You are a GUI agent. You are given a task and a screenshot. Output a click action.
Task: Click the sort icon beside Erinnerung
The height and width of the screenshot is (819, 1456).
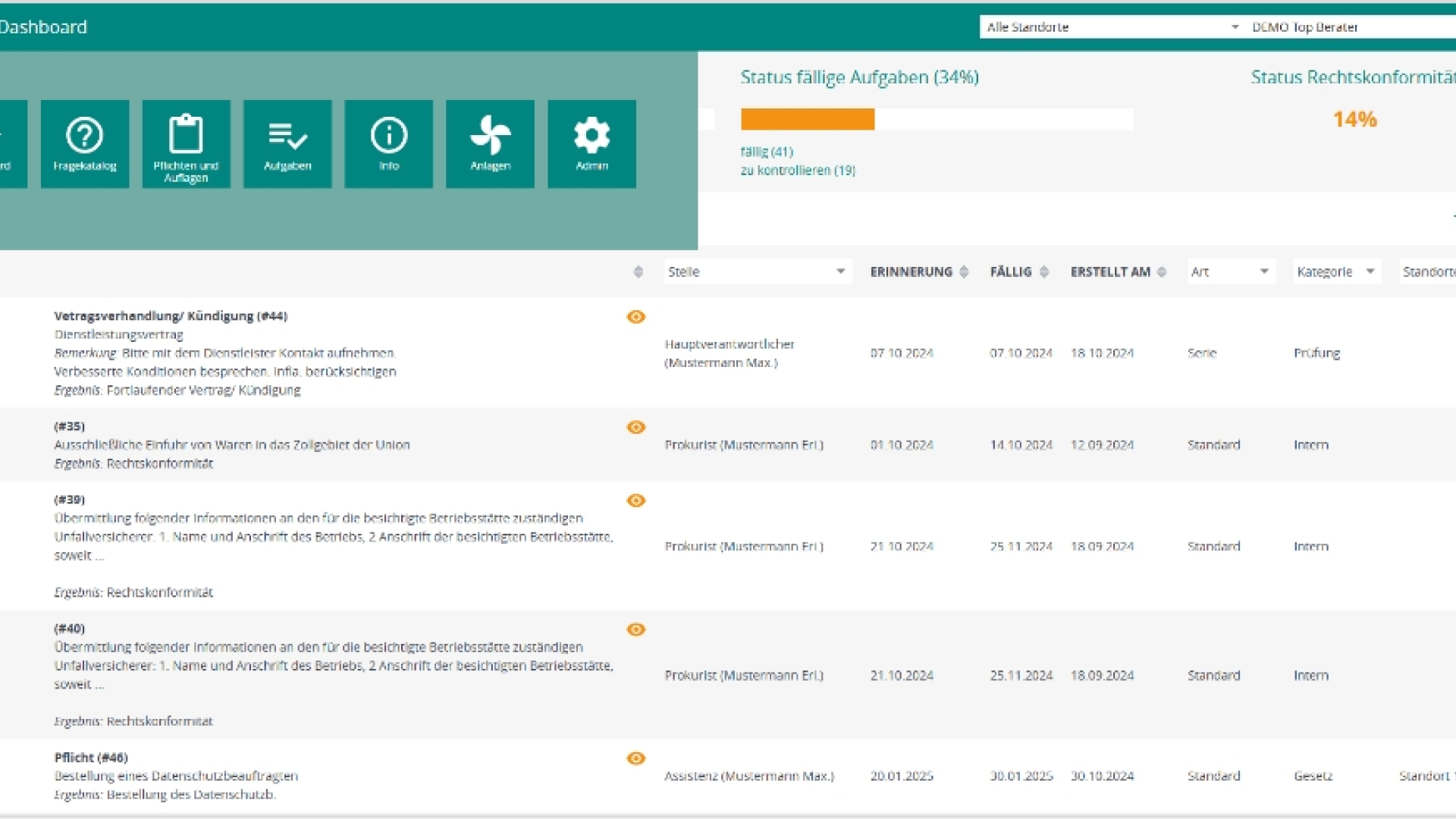965,271
